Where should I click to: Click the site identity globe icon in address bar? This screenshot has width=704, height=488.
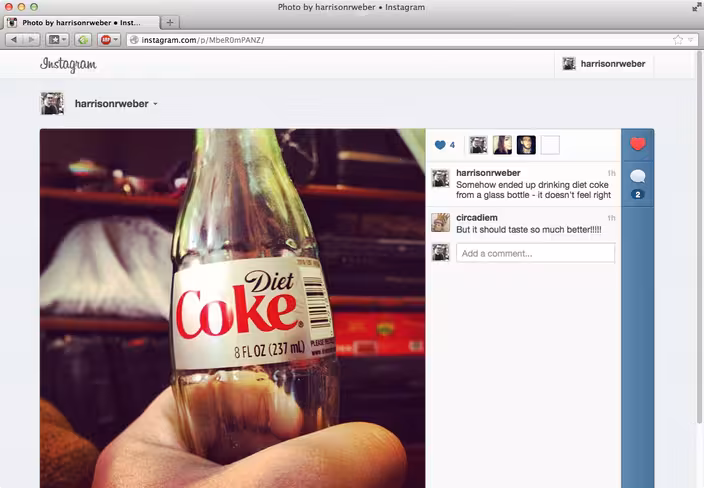[x=134, y=40]
